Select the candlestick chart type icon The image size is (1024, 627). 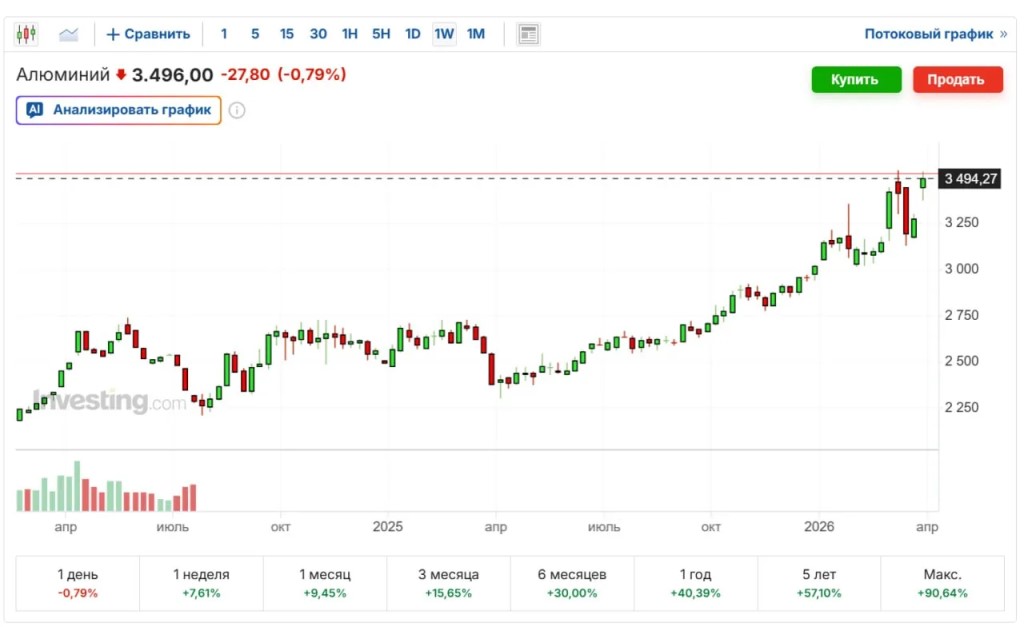[x=26, y=34]
